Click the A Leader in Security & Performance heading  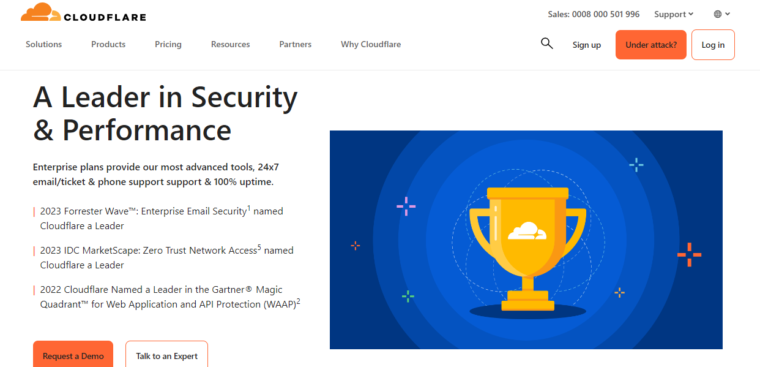tap(165, 113)
